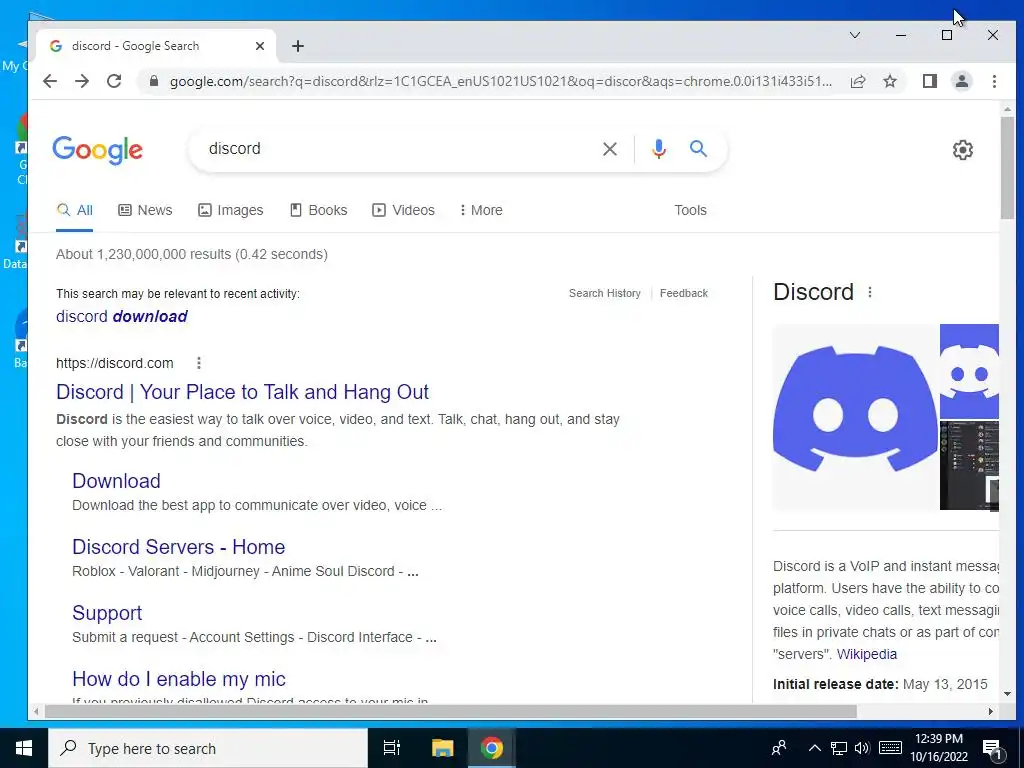
Task: Expand the More search categories menu
Action: point(481,210)
